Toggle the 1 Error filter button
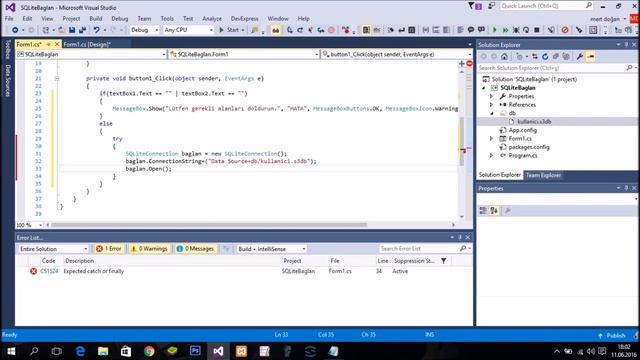 click(x=109, y=249)
